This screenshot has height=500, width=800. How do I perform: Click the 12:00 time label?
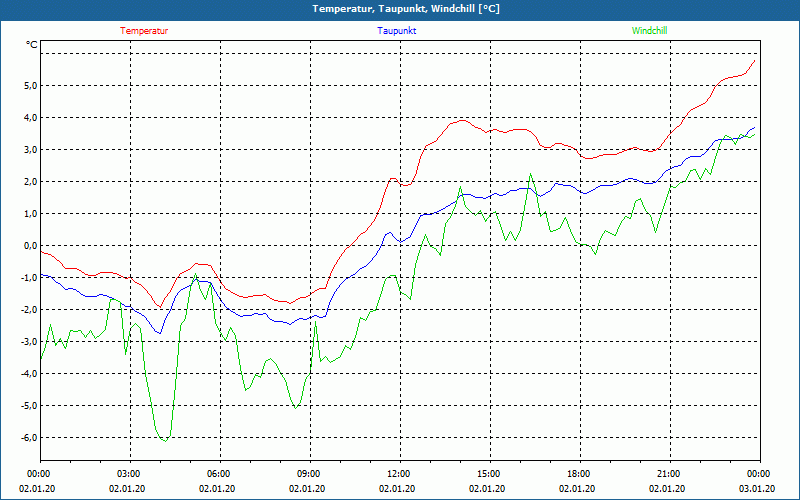[x=399, y=474]
